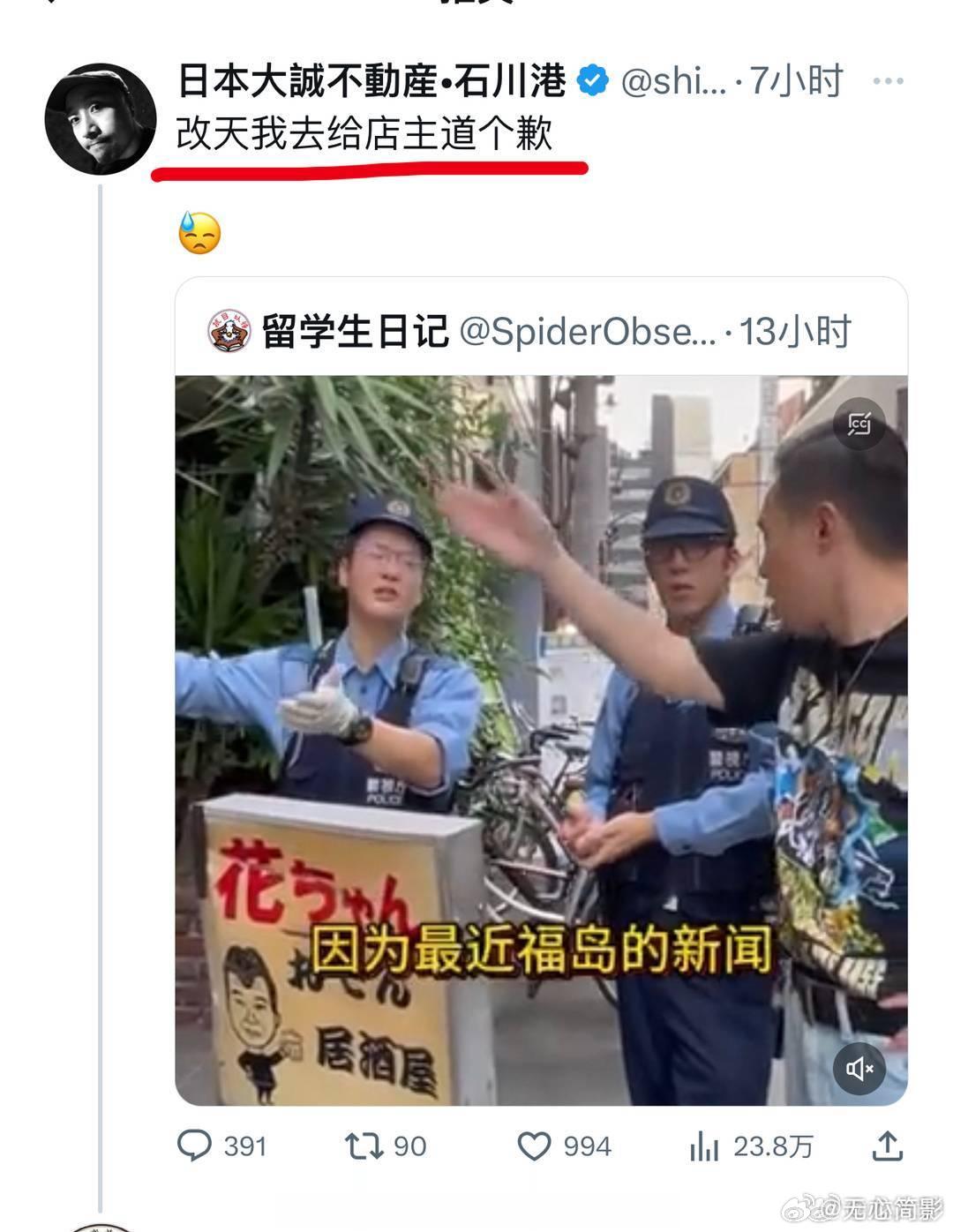953x1232 pixels.
Task: Like the post with heart icon
Action: 534,1146
